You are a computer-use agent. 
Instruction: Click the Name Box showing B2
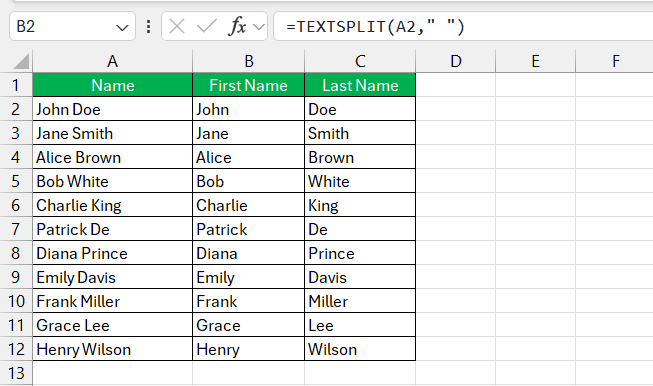click(x=72, y=26)
